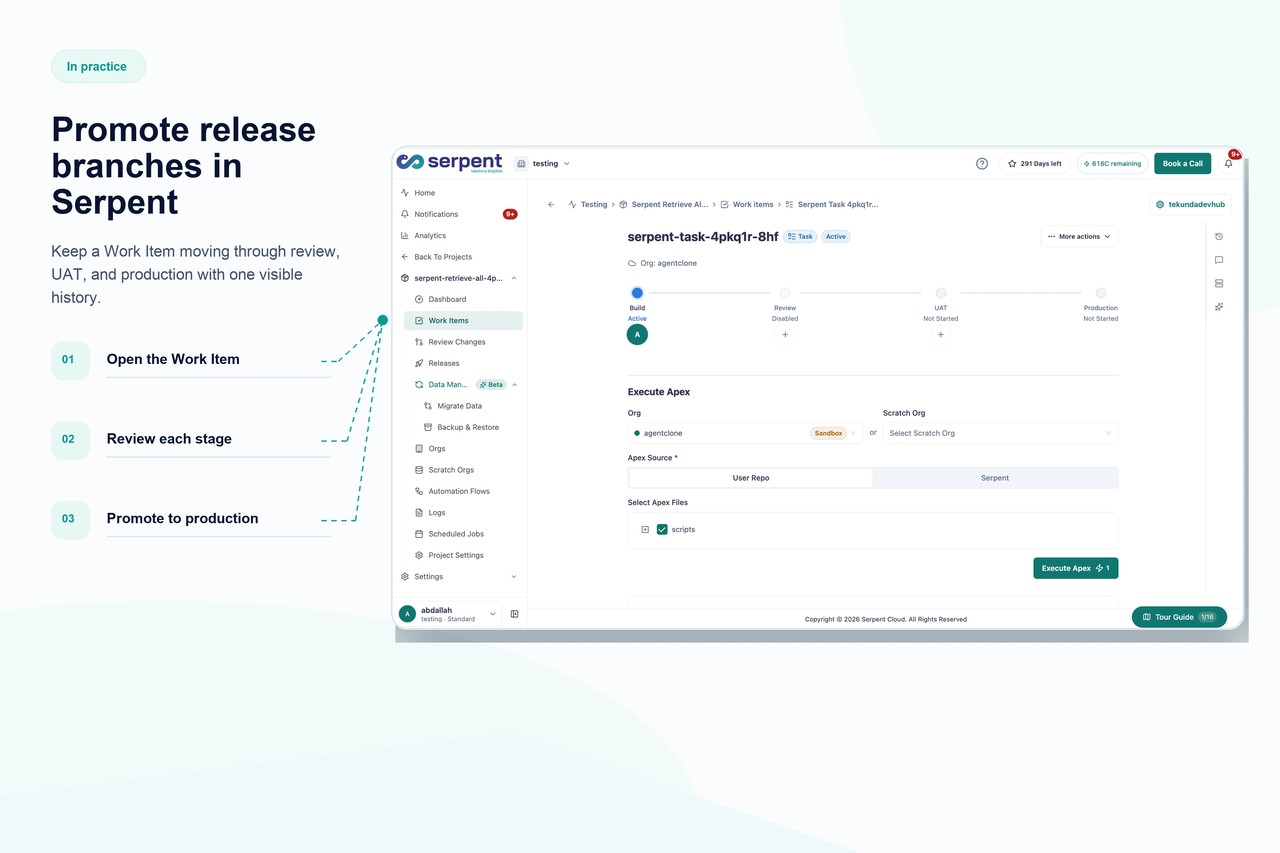Viewport: 1280px width, 853px height.
Task: Select Work Items in the sidebar
Action: click(464, 321)
